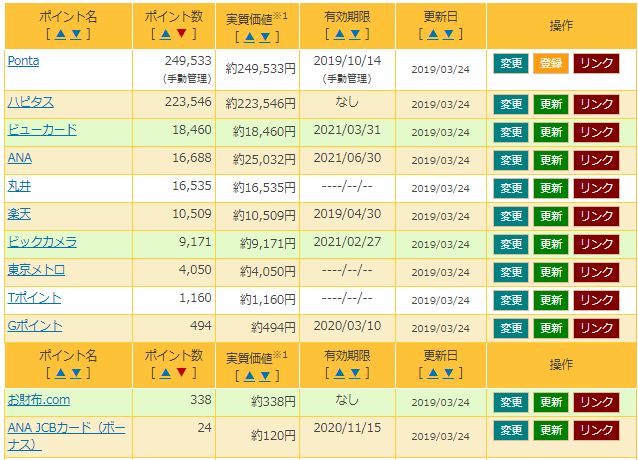Sort 有効期限 descending in top header

355,34
